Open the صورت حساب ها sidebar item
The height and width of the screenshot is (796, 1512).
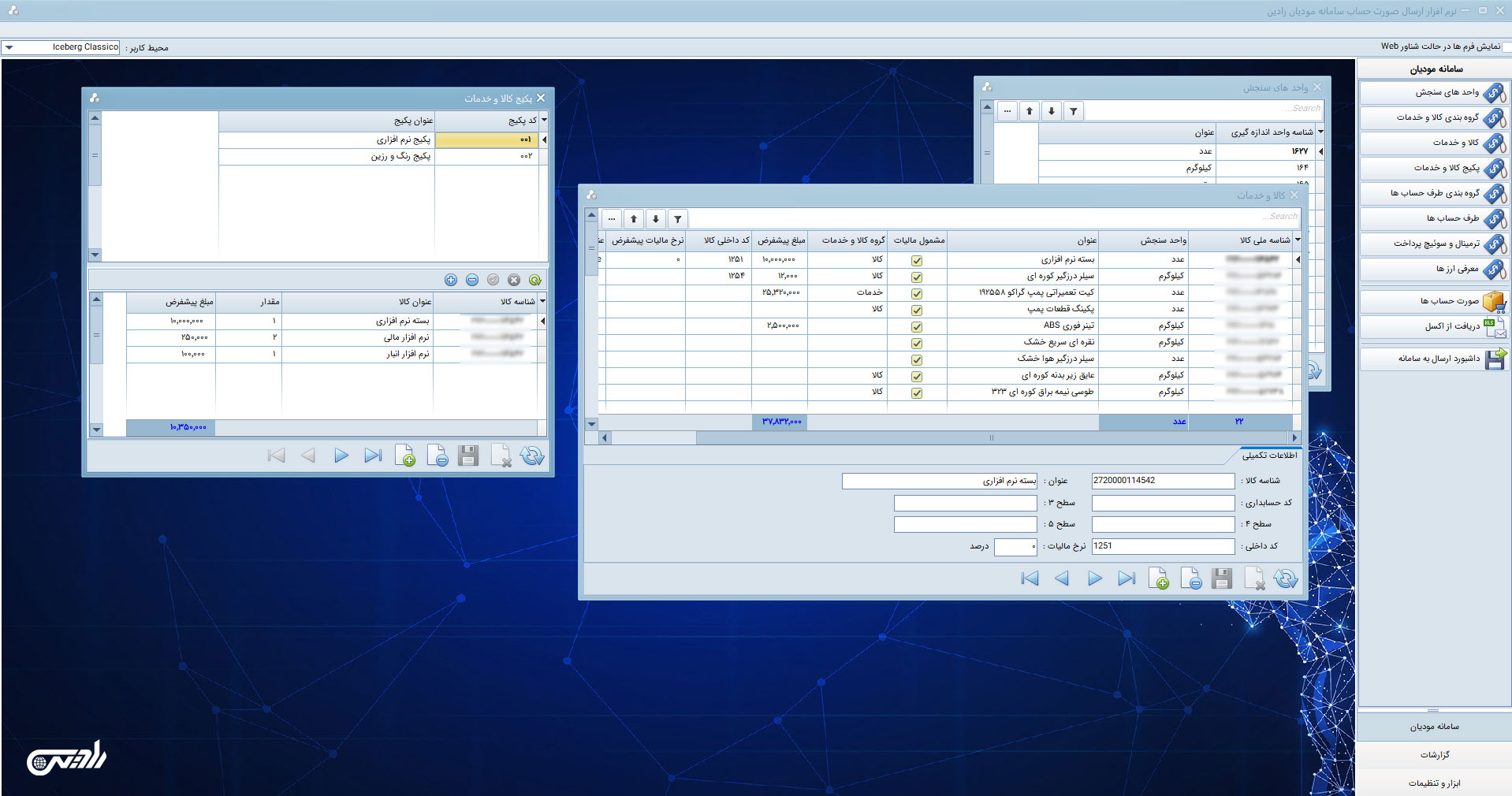1434,301
